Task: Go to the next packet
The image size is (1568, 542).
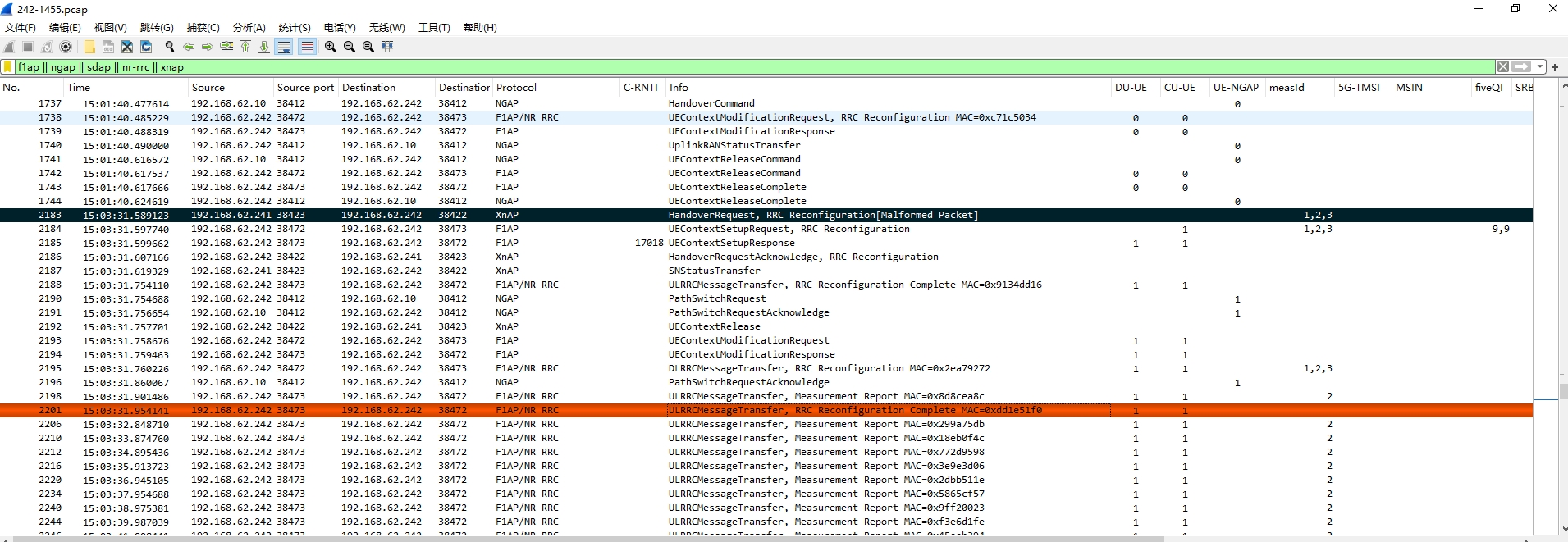Action: 208,47
